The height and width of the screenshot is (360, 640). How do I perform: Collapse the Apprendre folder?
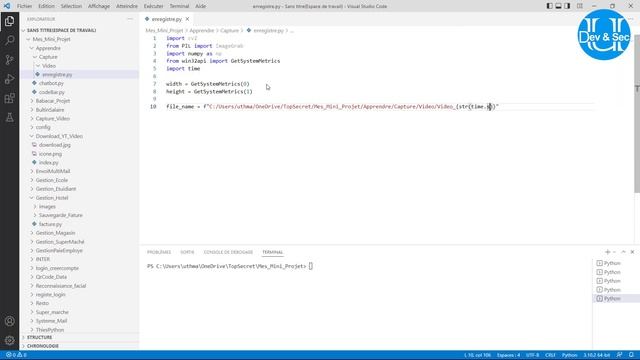click(48, 48)
